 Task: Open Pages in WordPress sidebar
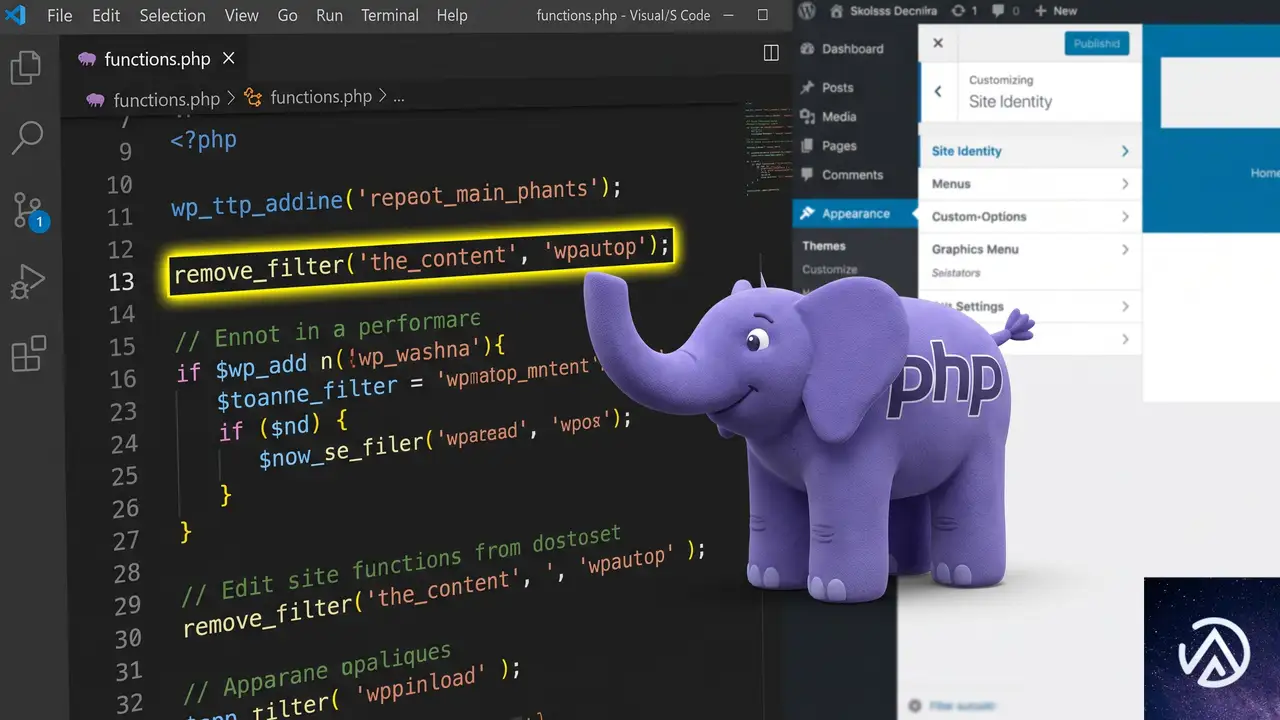point(839,146)
